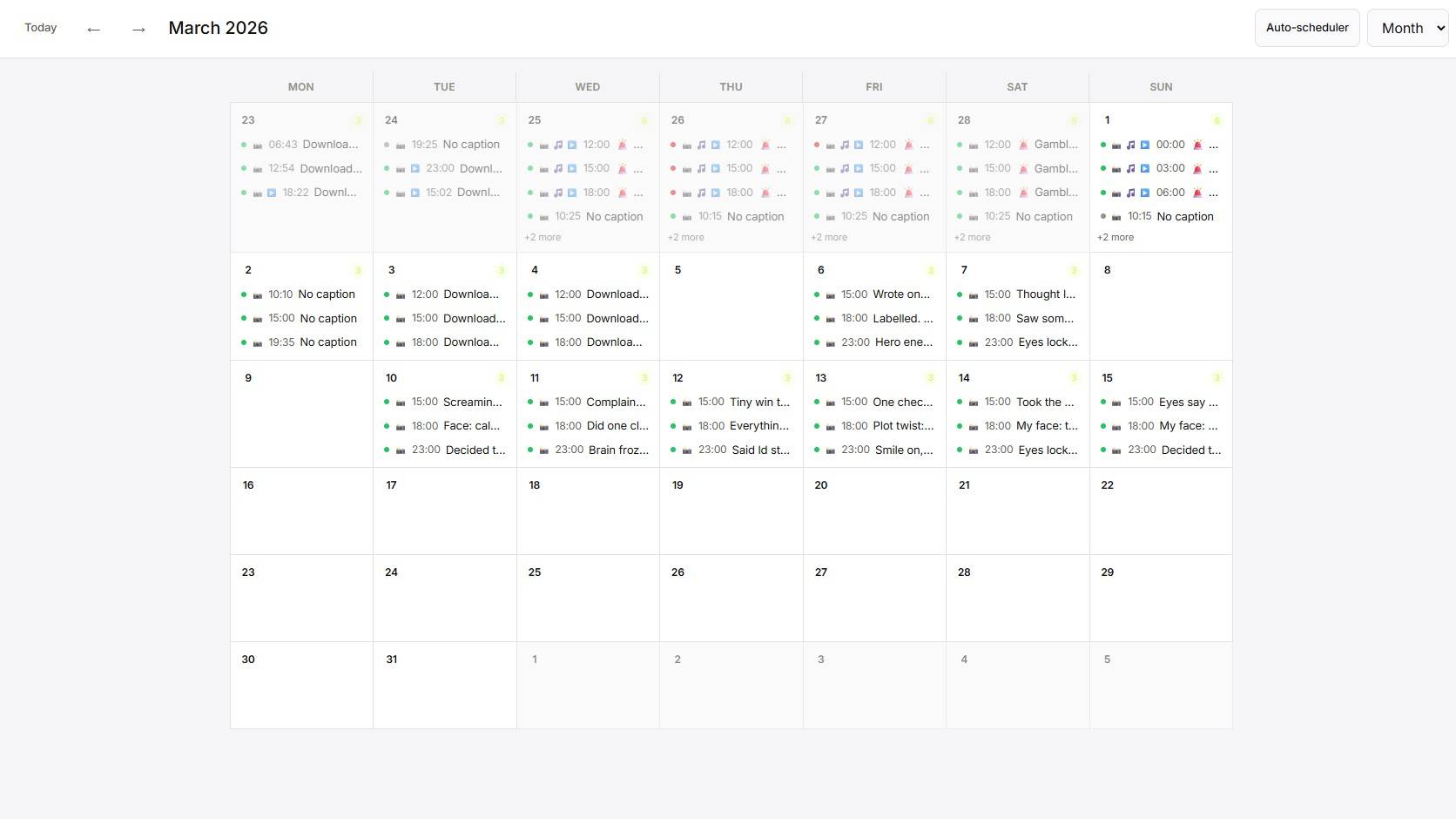Open the 15:00 'Took the ...' post on March 14

point(1017,402)
